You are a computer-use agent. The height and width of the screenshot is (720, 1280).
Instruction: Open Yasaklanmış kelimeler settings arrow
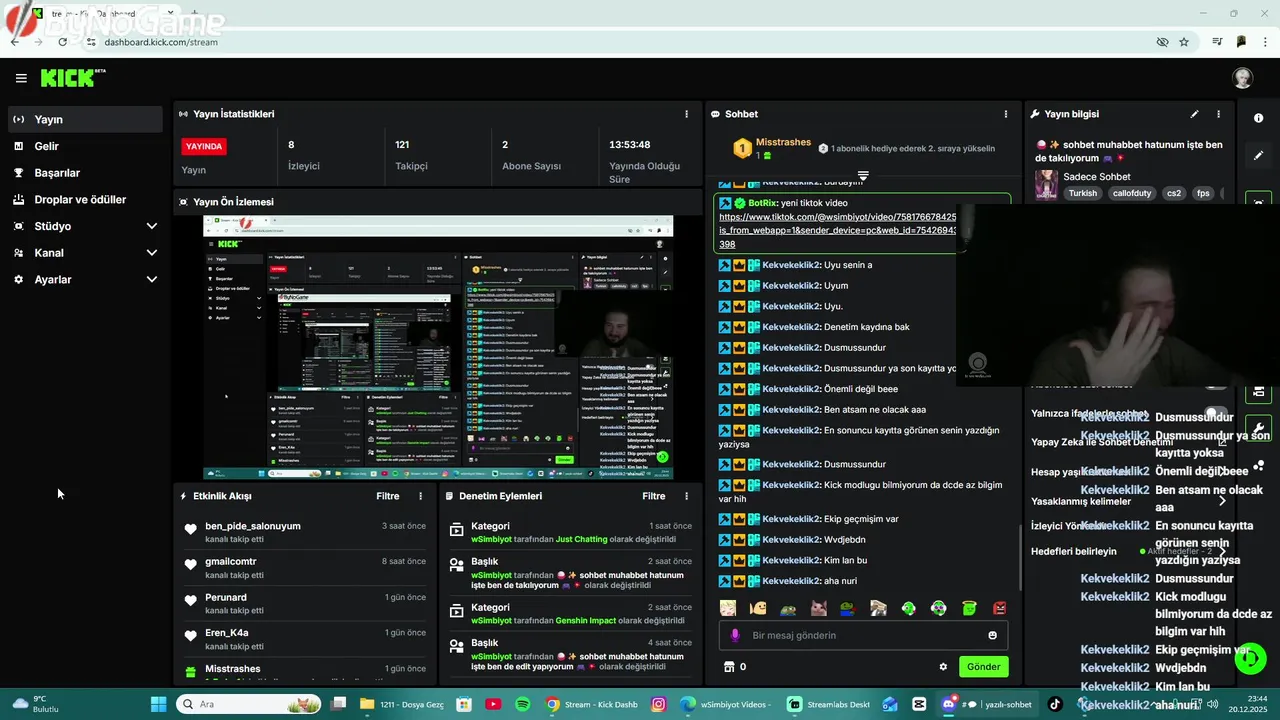pos(1222,501)
